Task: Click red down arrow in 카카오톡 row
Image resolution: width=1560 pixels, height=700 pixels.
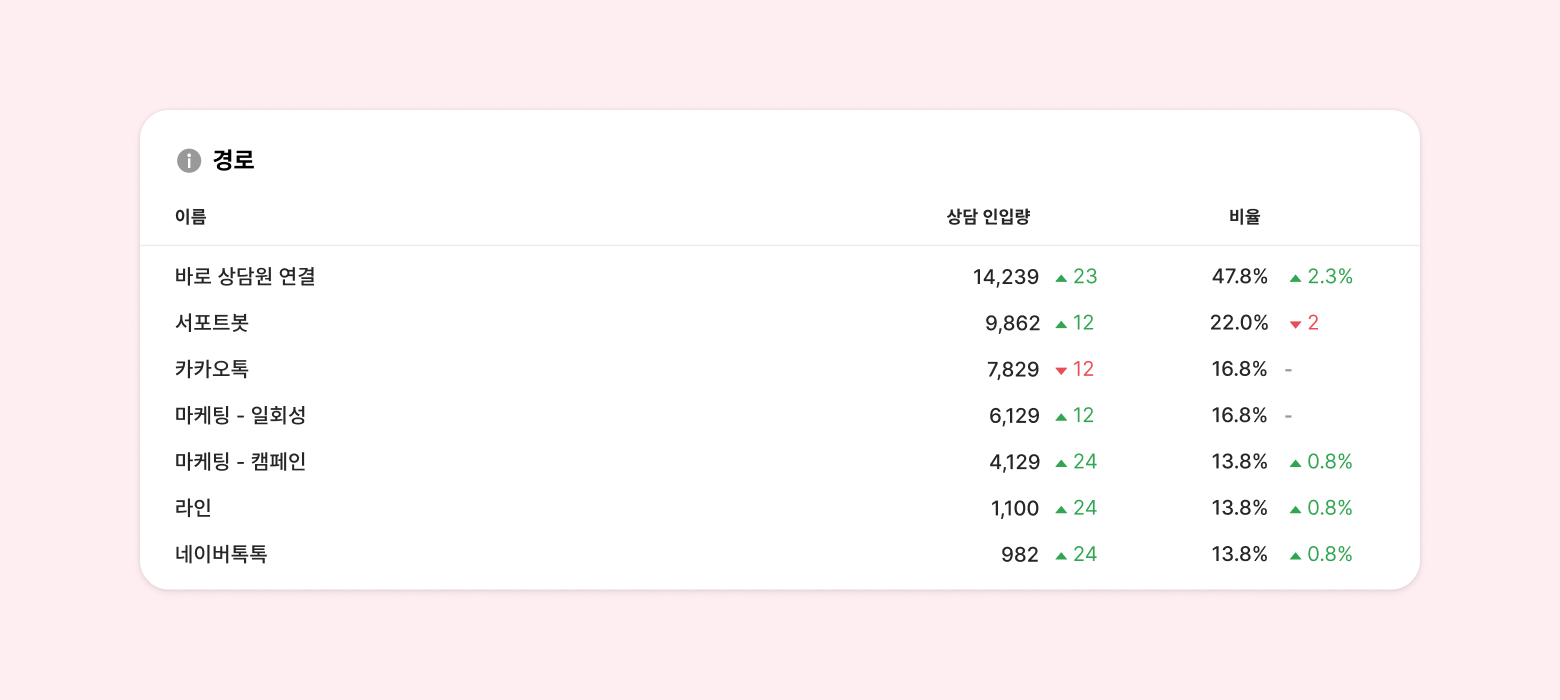Action: tap(1061, 371)
